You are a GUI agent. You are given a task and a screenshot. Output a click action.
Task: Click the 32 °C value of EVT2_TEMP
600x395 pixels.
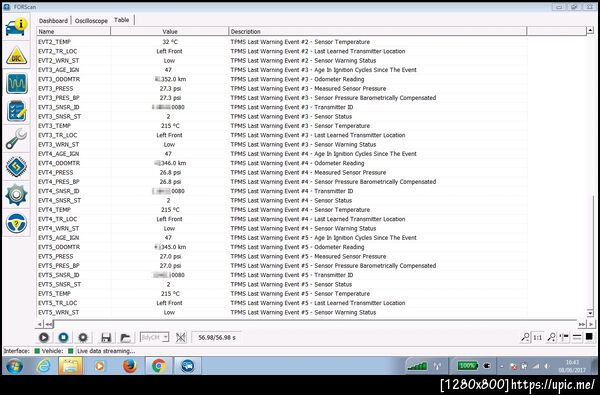170,42
